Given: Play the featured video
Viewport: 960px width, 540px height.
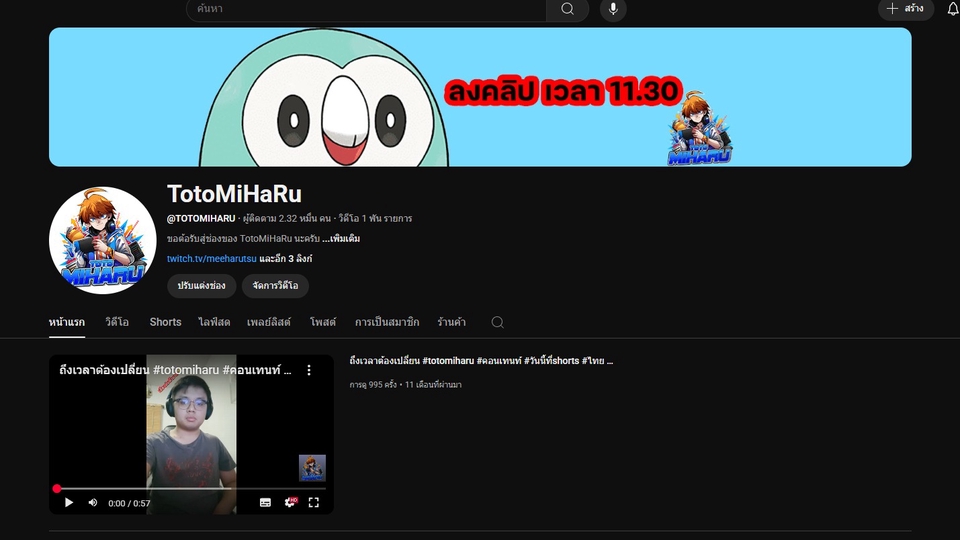Looking at the screenshot, I should [x=69, y=503].
